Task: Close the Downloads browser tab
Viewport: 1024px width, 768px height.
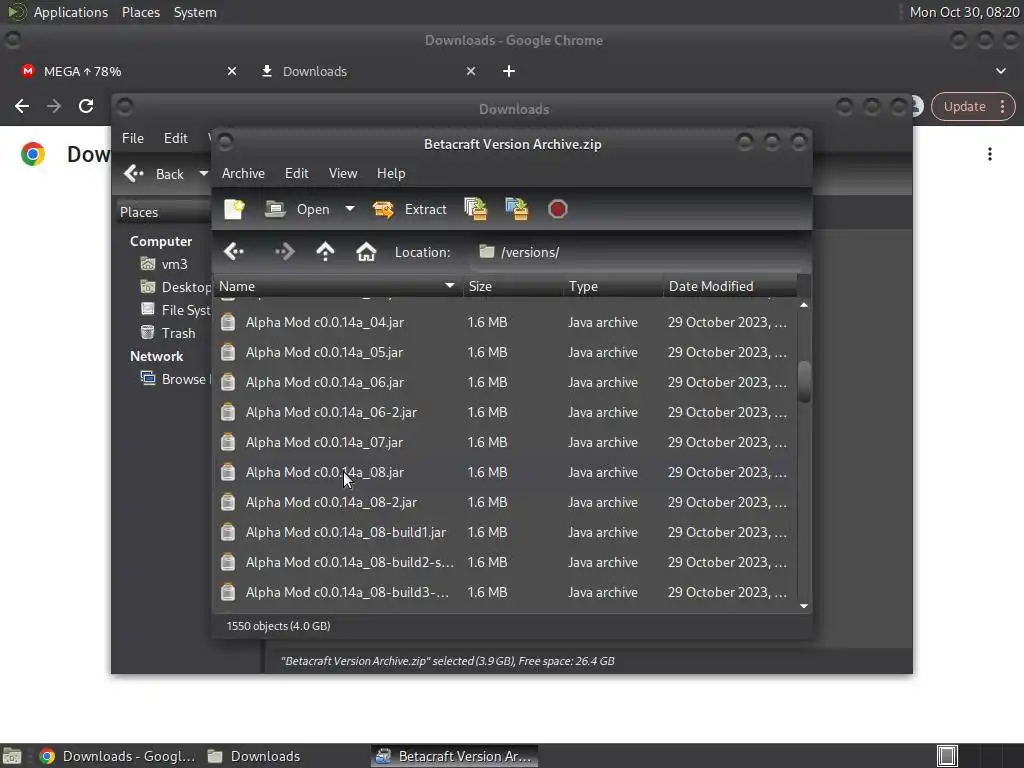Action: (471, 71)
